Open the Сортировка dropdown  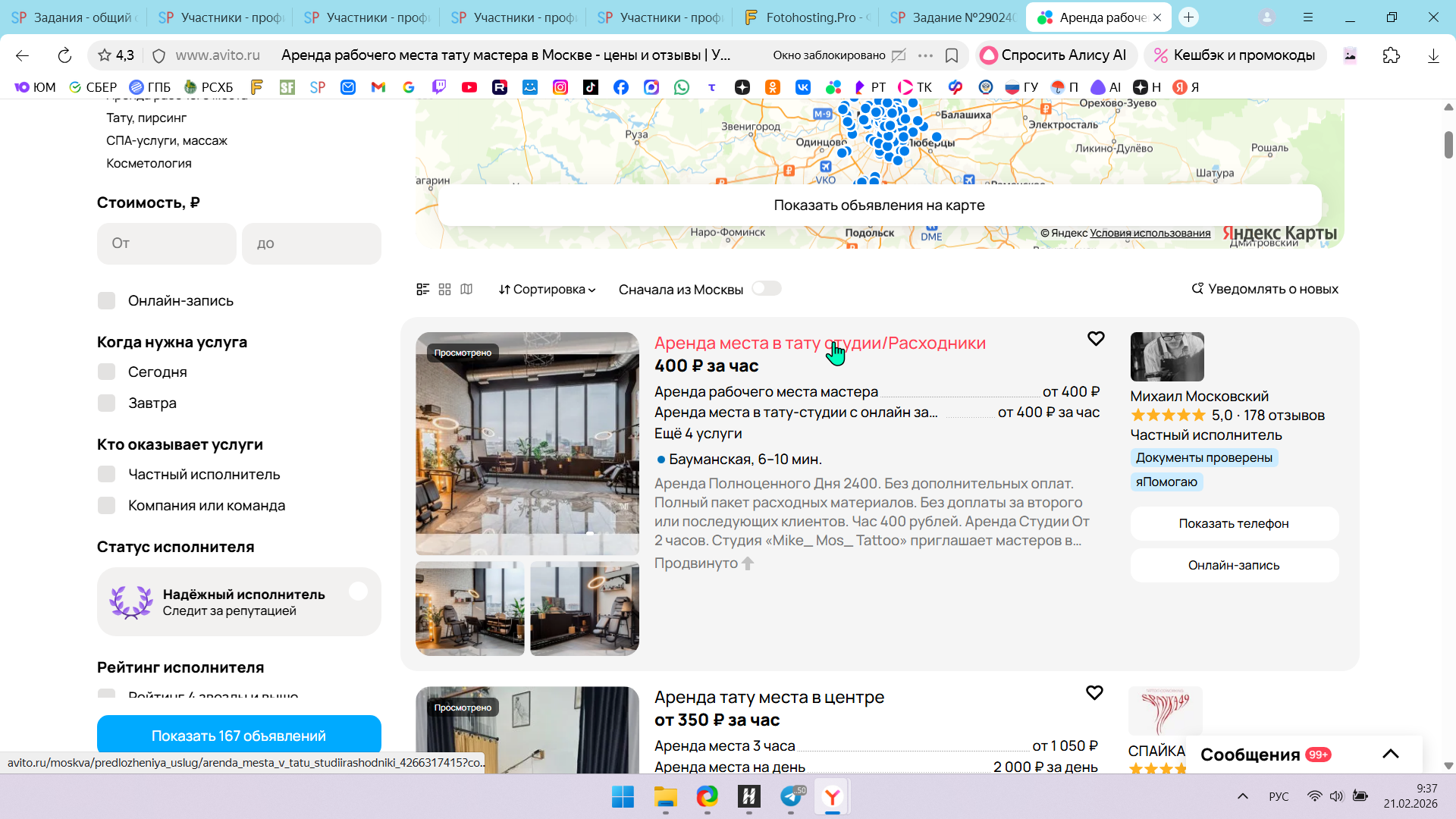point(547,290)
